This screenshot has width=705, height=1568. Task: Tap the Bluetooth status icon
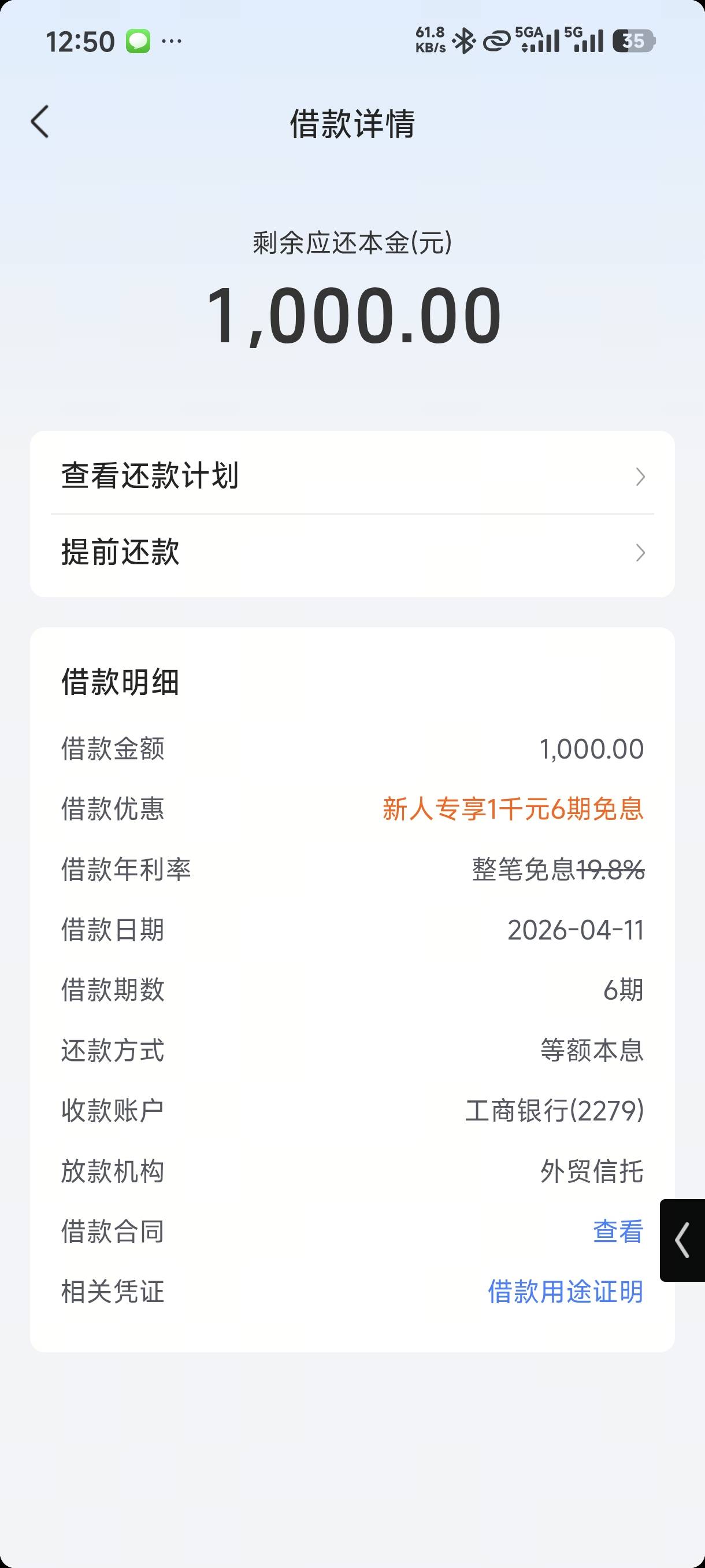(x=465, y=42)
